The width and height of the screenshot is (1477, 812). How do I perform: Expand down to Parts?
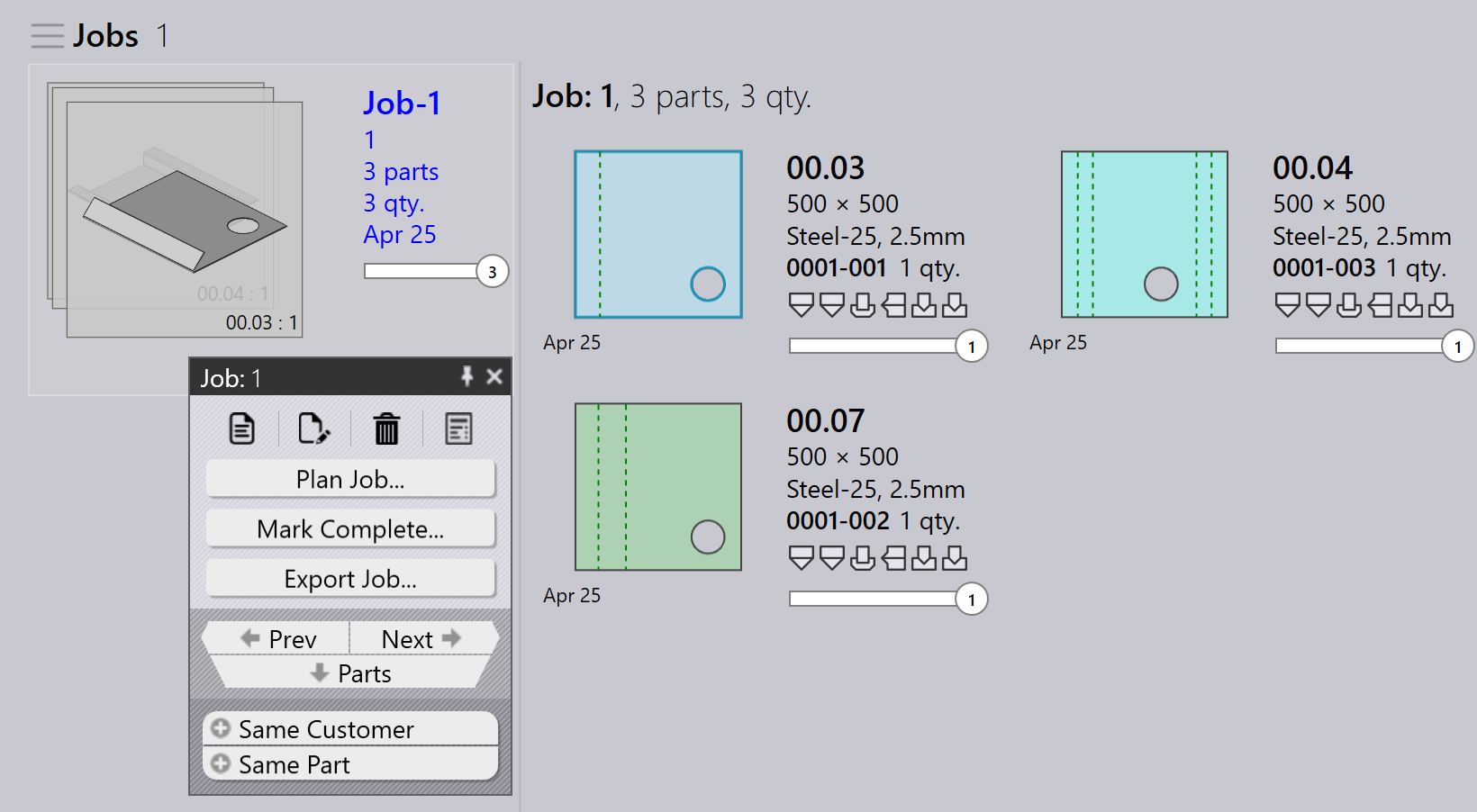(x=350, y=672)
